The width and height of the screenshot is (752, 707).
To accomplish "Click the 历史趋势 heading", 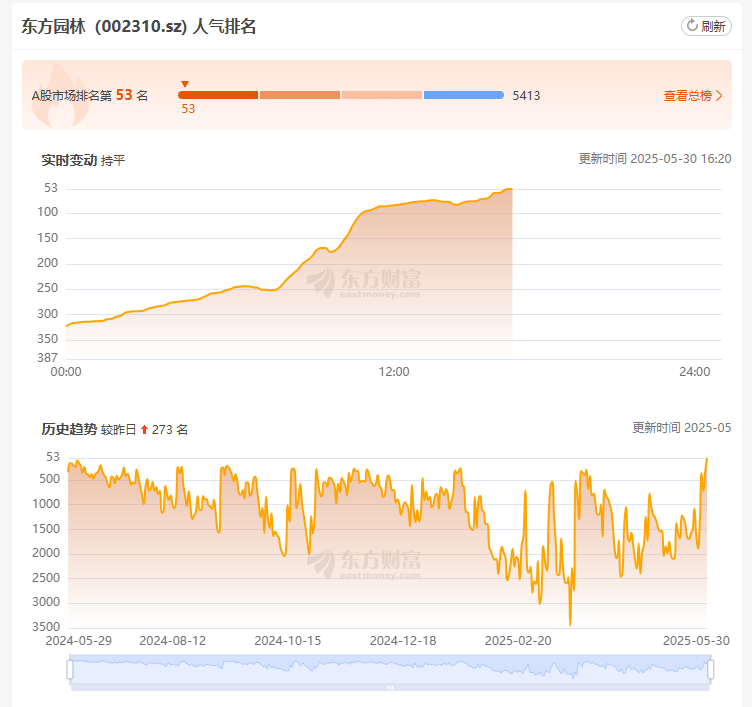I will click(x=69, y=429).
